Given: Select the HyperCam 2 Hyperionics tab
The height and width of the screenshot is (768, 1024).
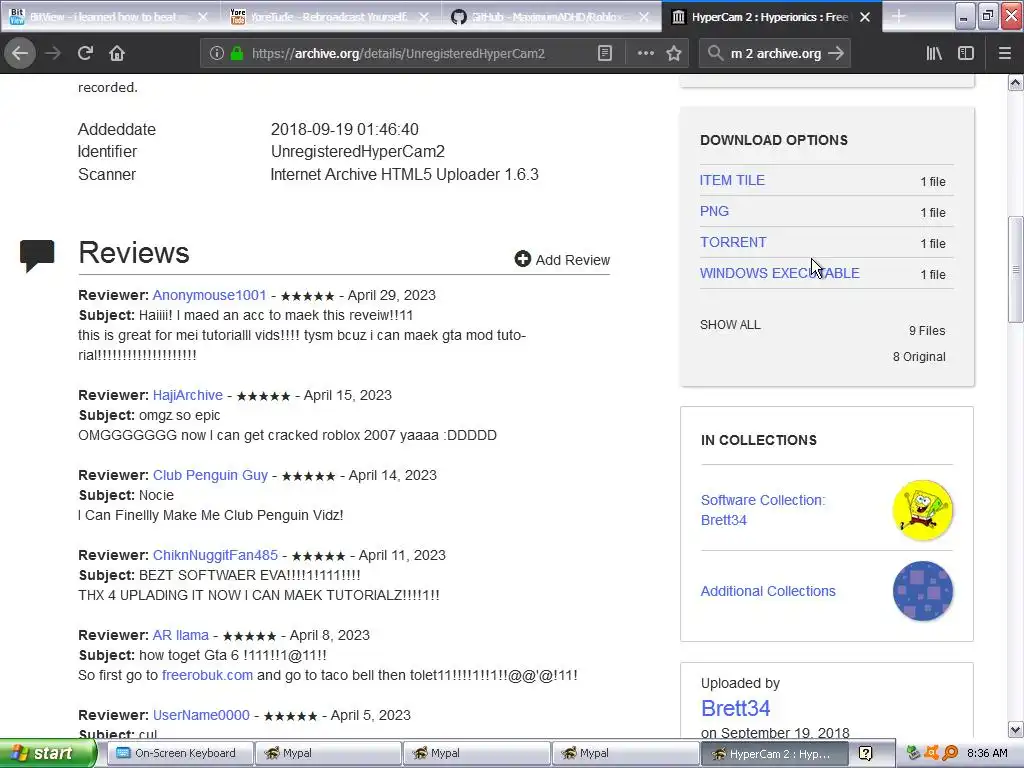Looking at the screenshot, I should point(771,17).
